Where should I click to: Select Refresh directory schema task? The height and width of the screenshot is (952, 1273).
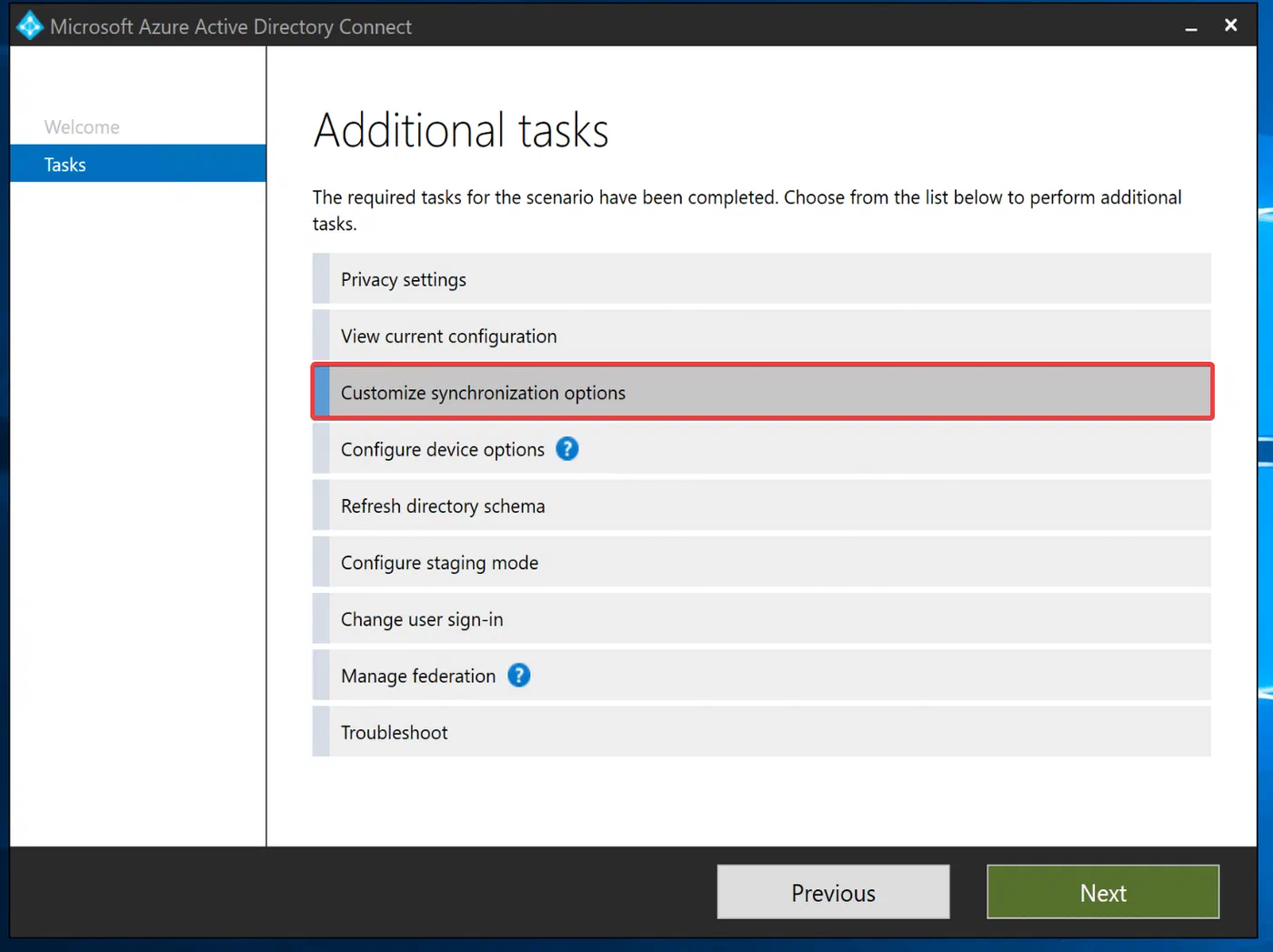point(762,506)
